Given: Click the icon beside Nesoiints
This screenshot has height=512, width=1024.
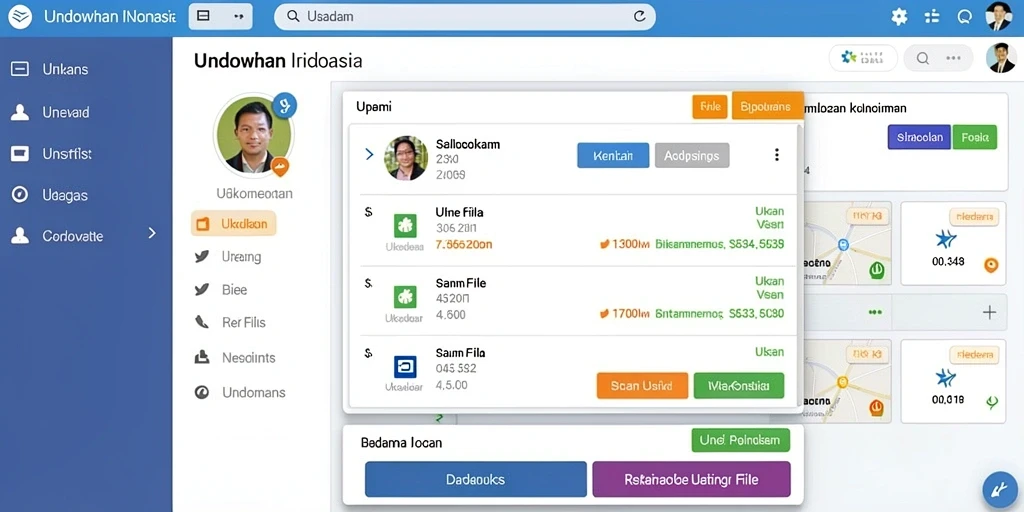Looking at the screenshot, I should coord(202,357).
